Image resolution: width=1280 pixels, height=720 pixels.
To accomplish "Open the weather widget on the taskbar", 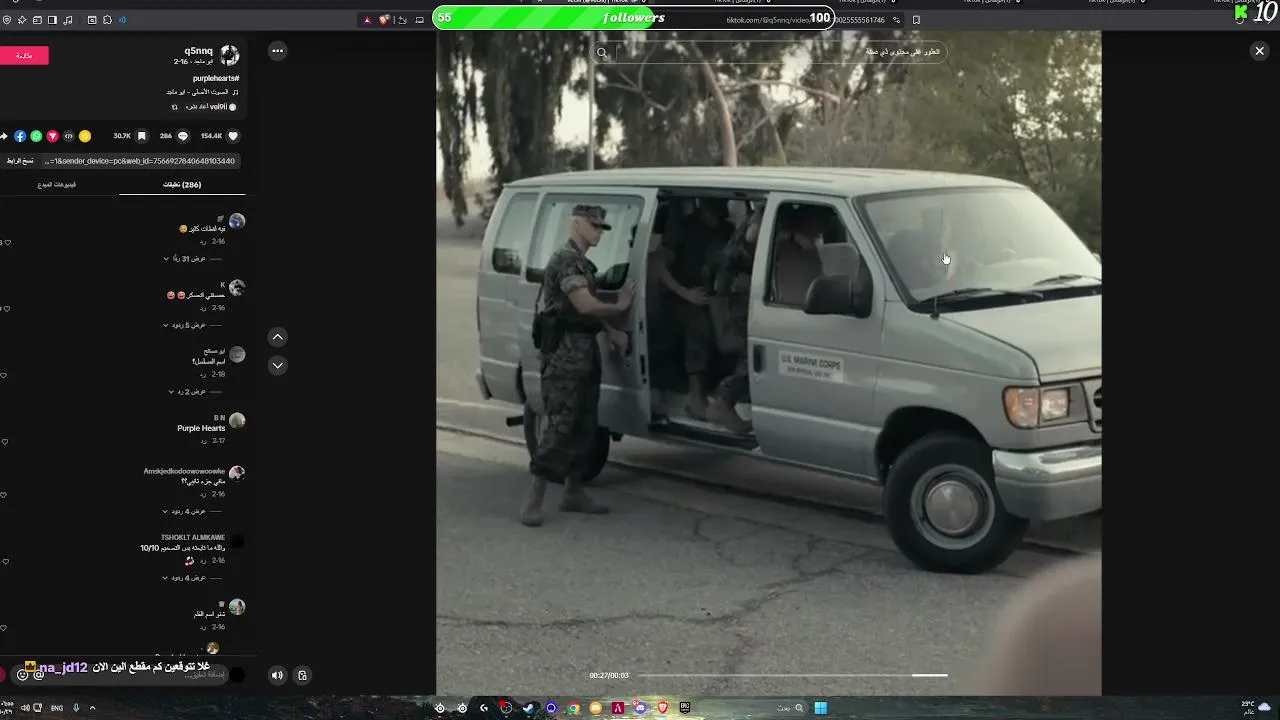I will [1256, 707].
